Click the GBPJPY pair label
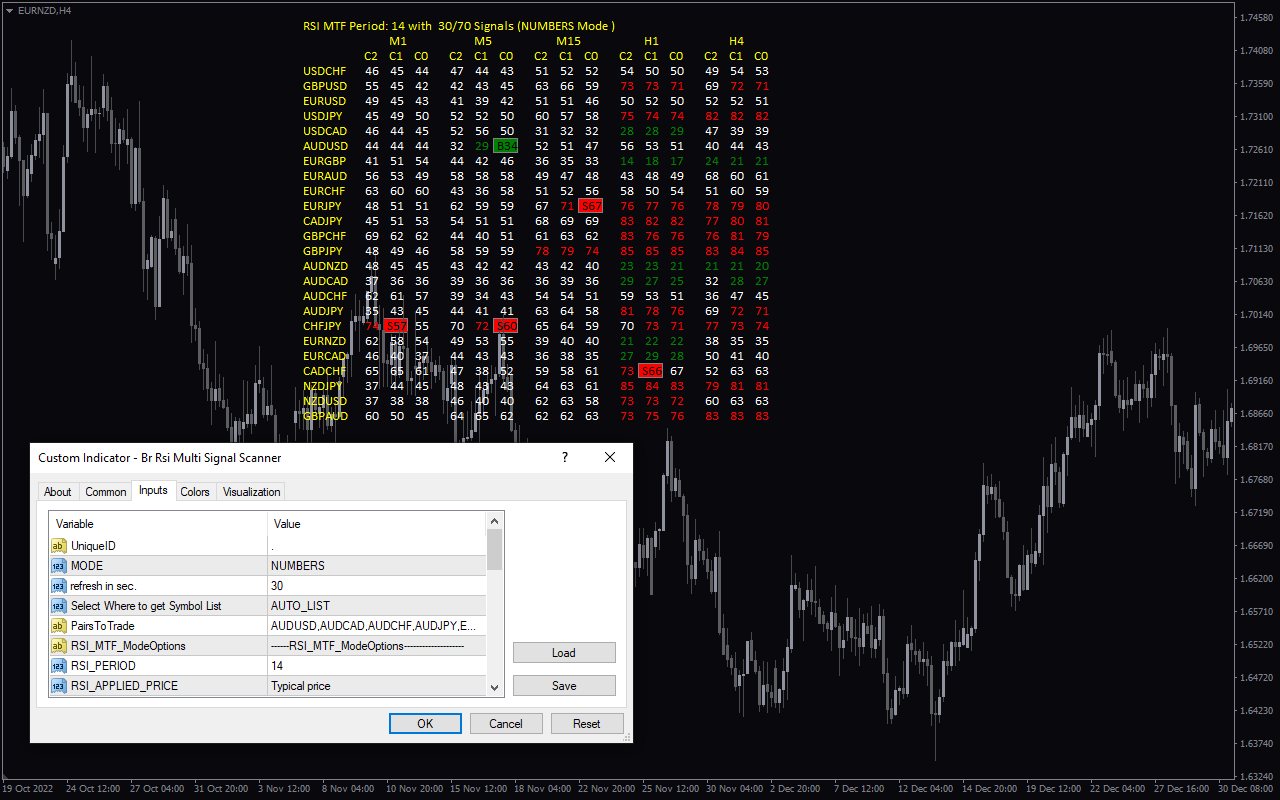Viewport: 1280px width, 800px height. 324,251
